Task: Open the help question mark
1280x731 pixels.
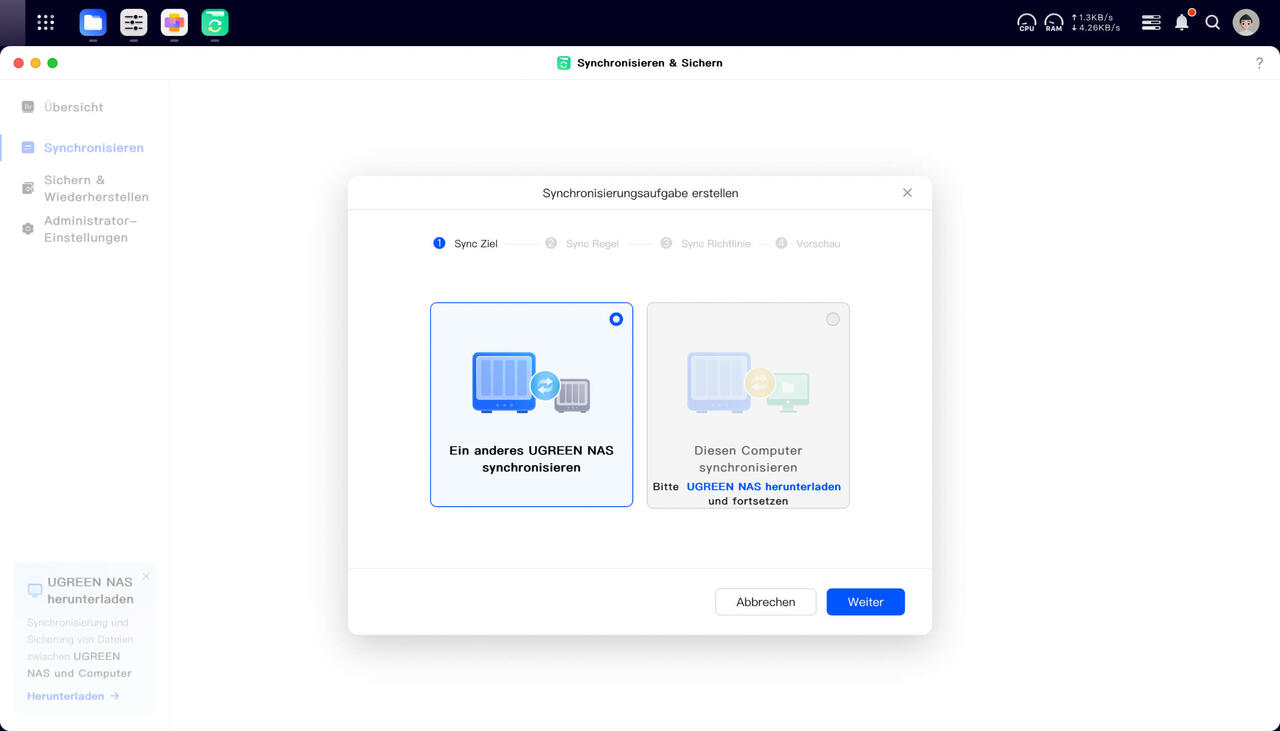Action: tap(1259, 63)
